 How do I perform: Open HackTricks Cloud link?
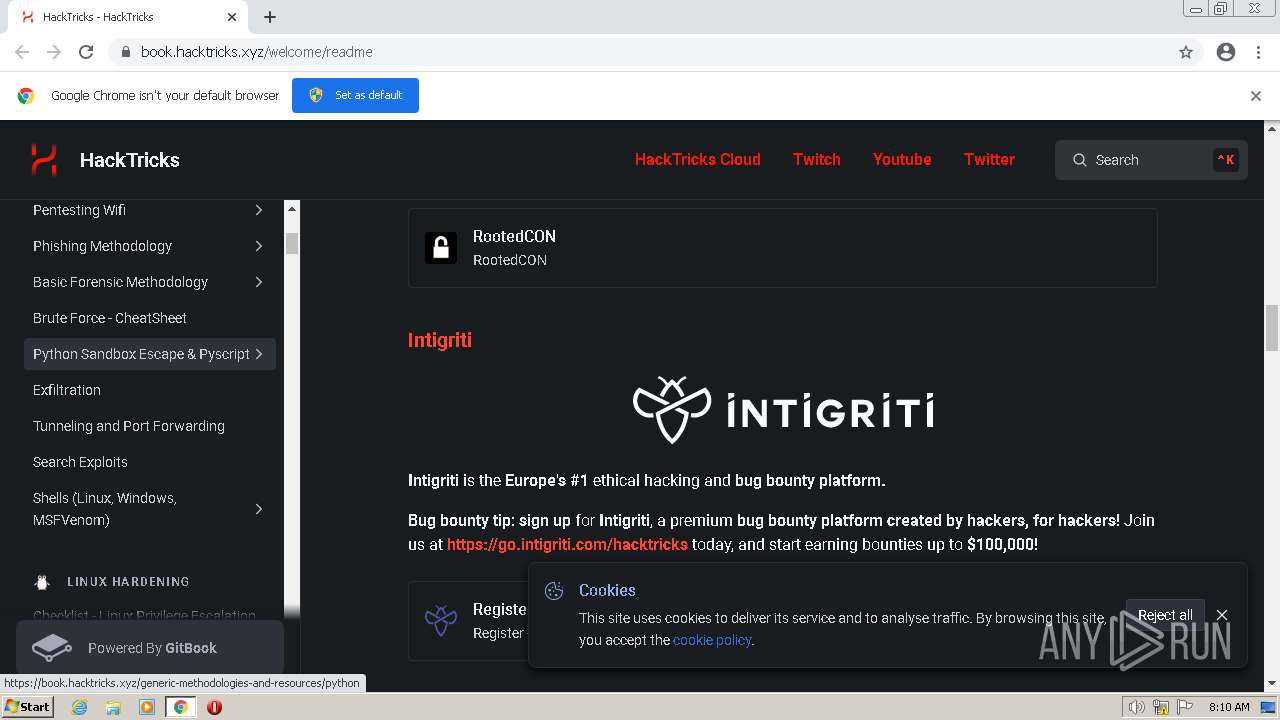coord(698,159)
